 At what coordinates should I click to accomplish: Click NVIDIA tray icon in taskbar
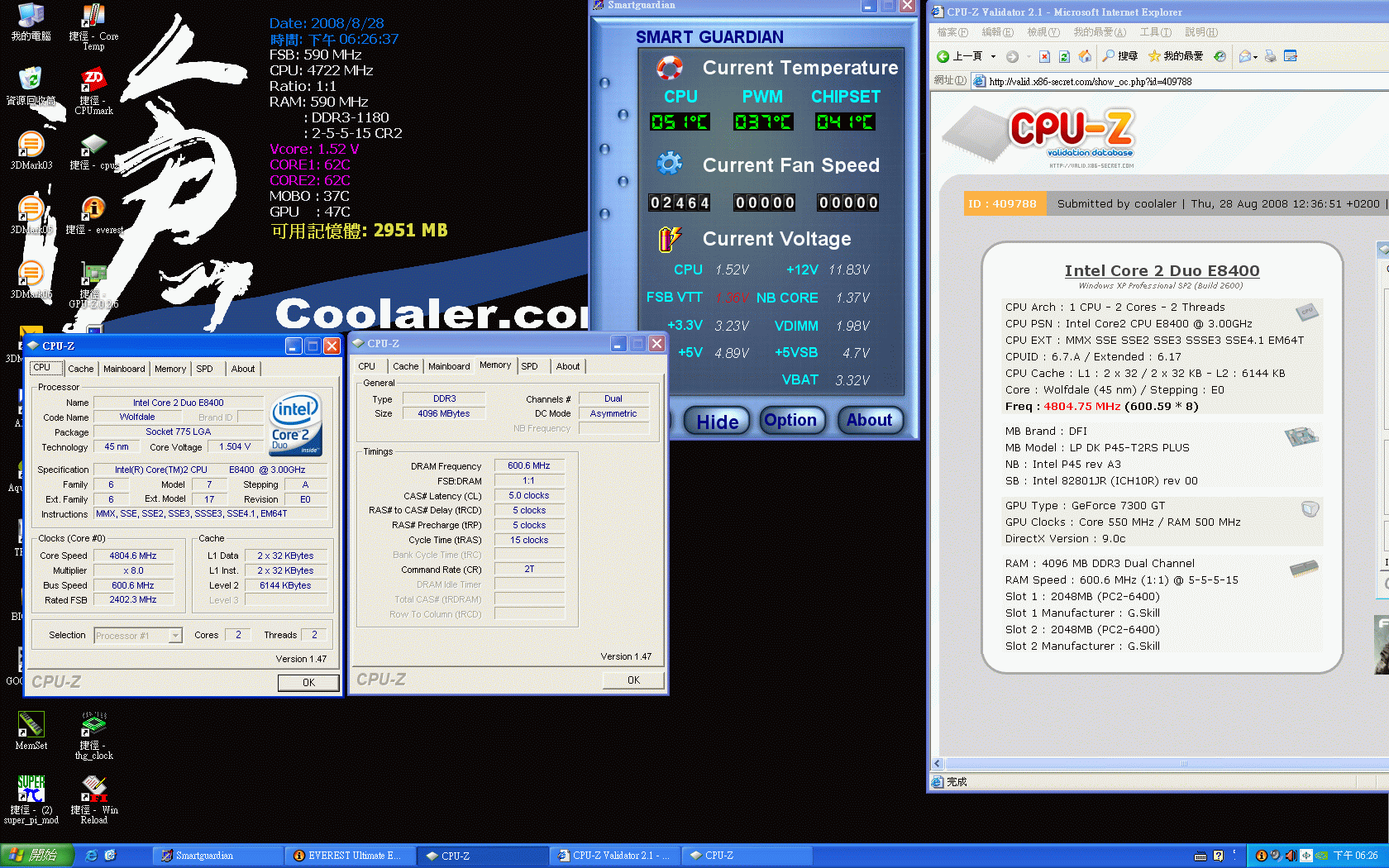[1322, 856]
